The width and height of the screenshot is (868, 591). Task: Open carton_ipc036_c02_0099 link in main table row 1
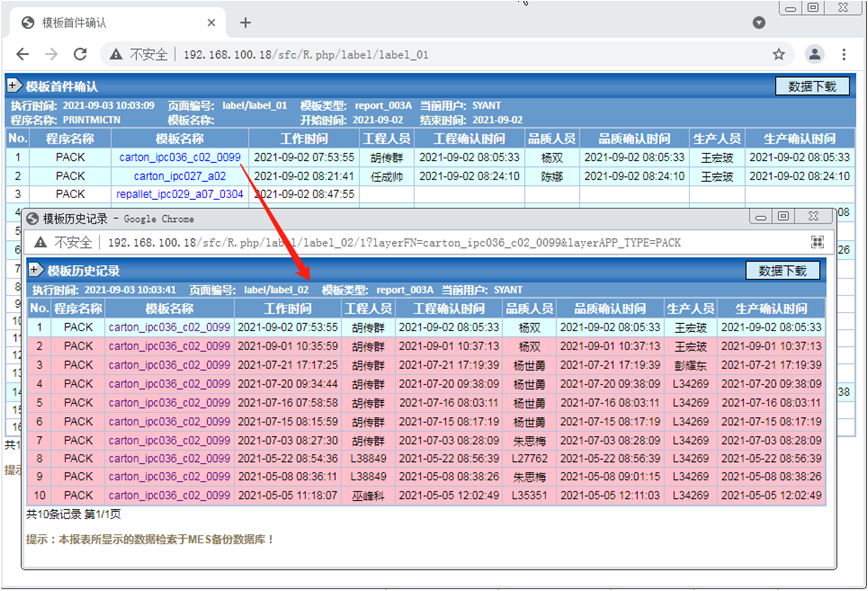tap(180, 157)
